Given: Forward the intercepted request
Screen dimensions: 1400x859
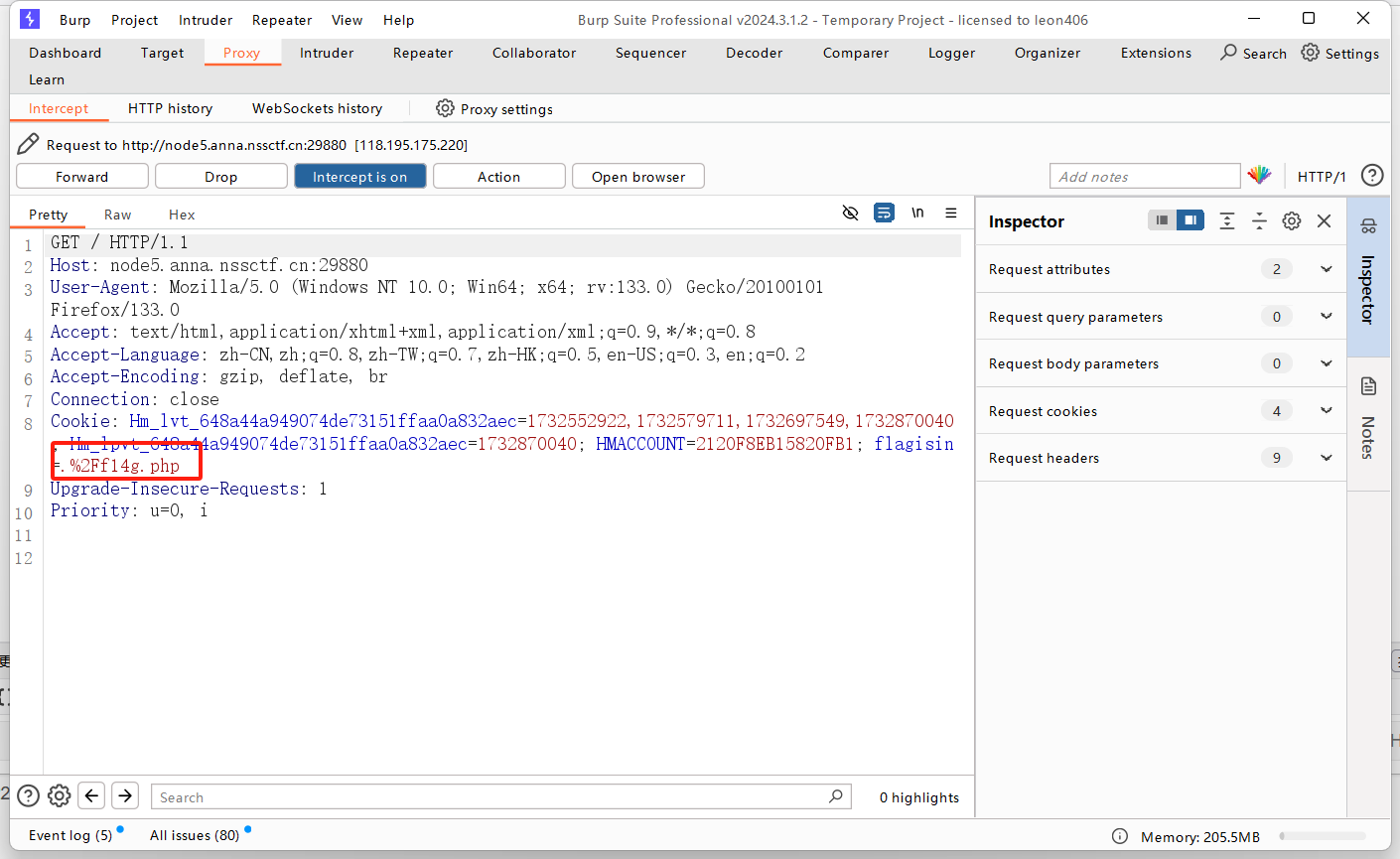Looking at the screenshot, I should point(82,176).
